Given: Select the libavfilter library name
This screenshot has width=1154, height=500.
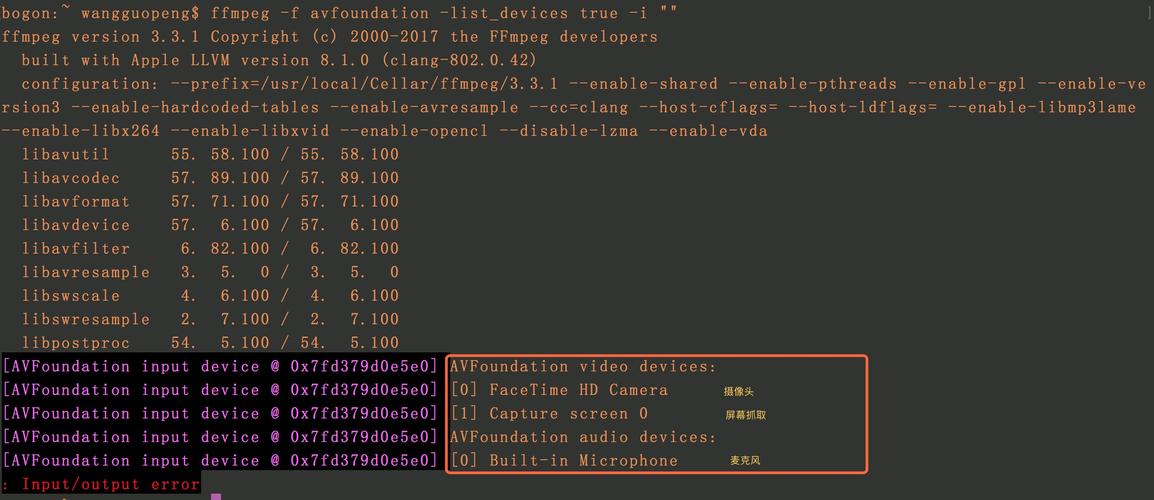Looking at the screenshot, I should pyautogui.click(x=75, y=249).
